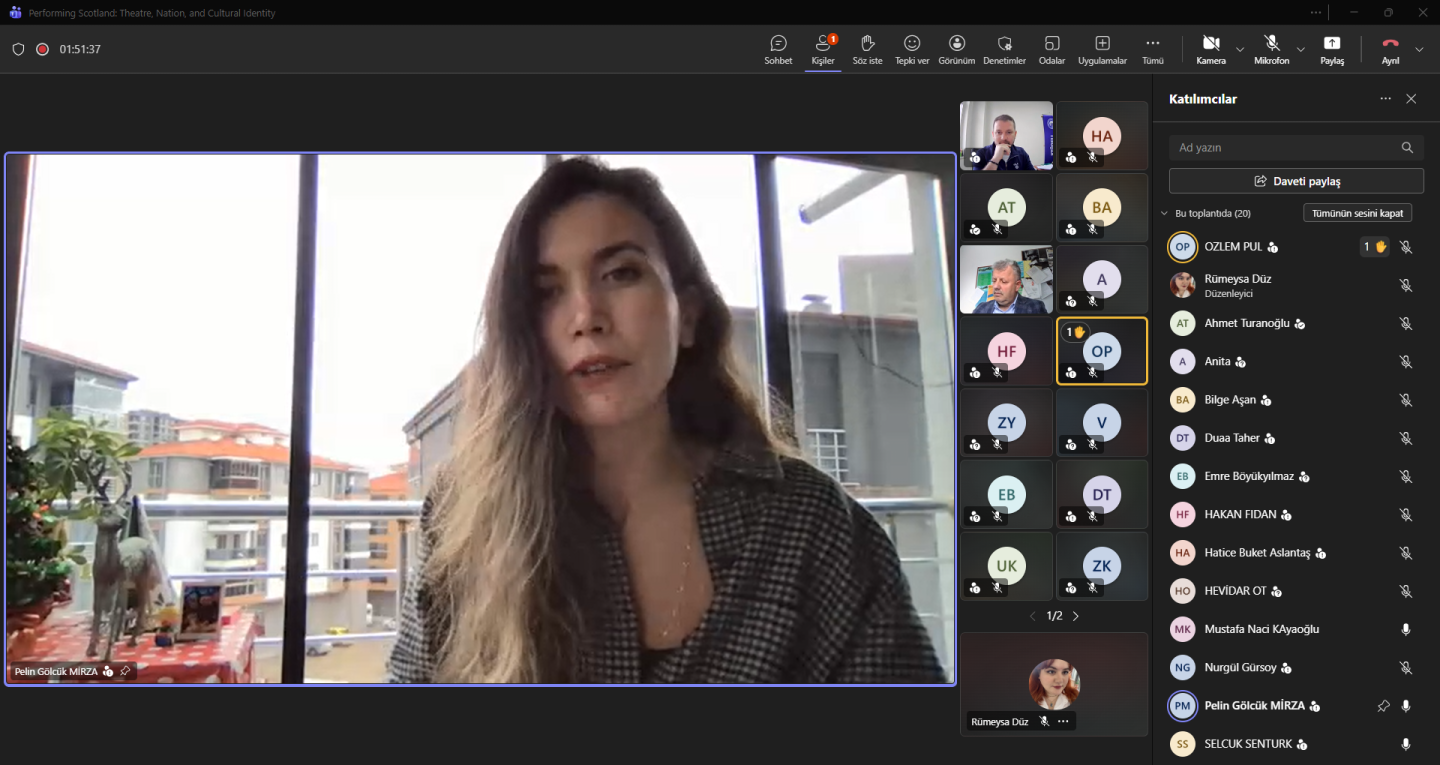Toggle the Mikrofon mute state
1440x765 pixels.
pyautogui.click(x=1271, y=49)
